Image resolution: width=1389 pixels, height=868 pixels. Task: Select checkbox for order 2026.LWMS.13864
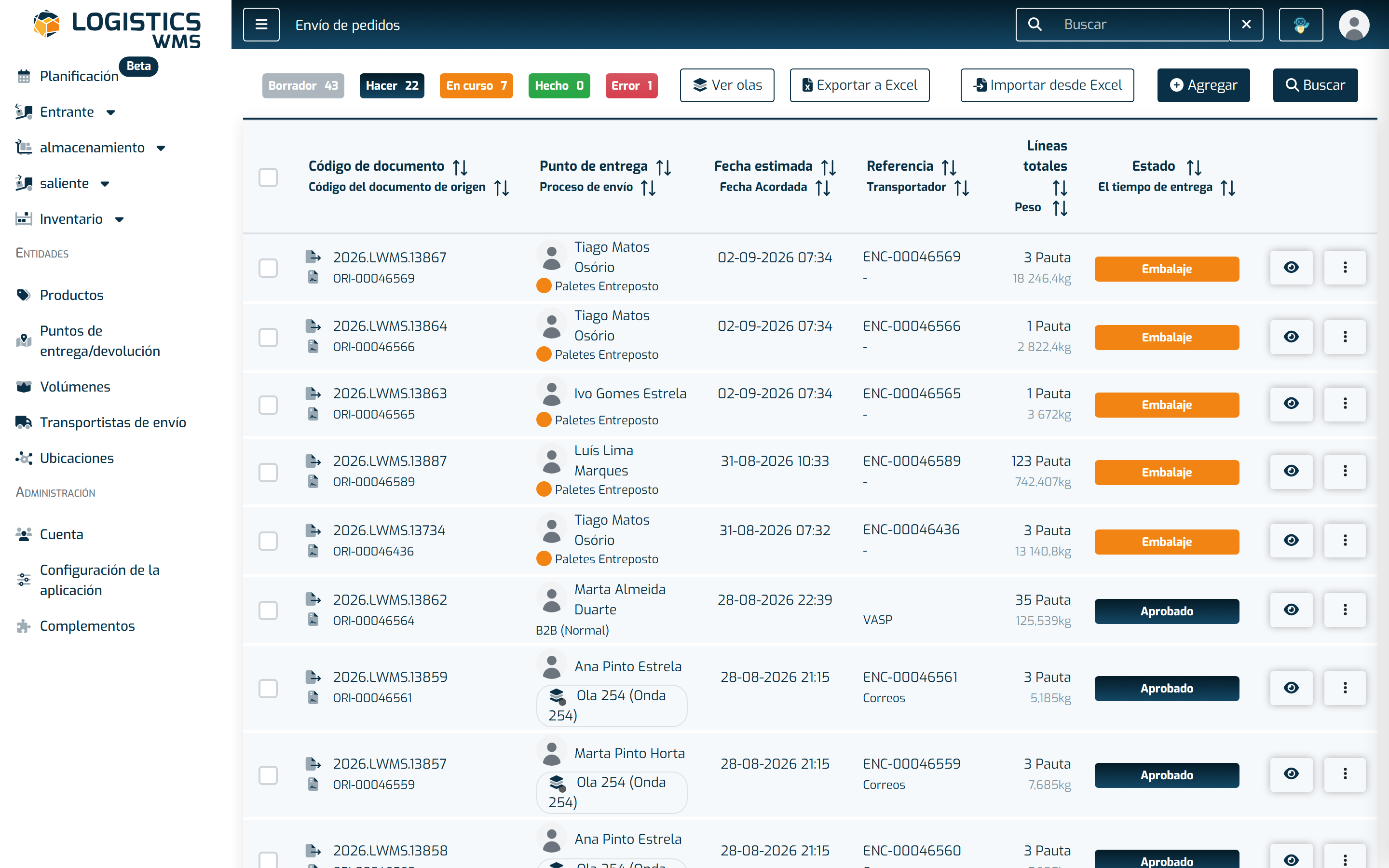268,337
